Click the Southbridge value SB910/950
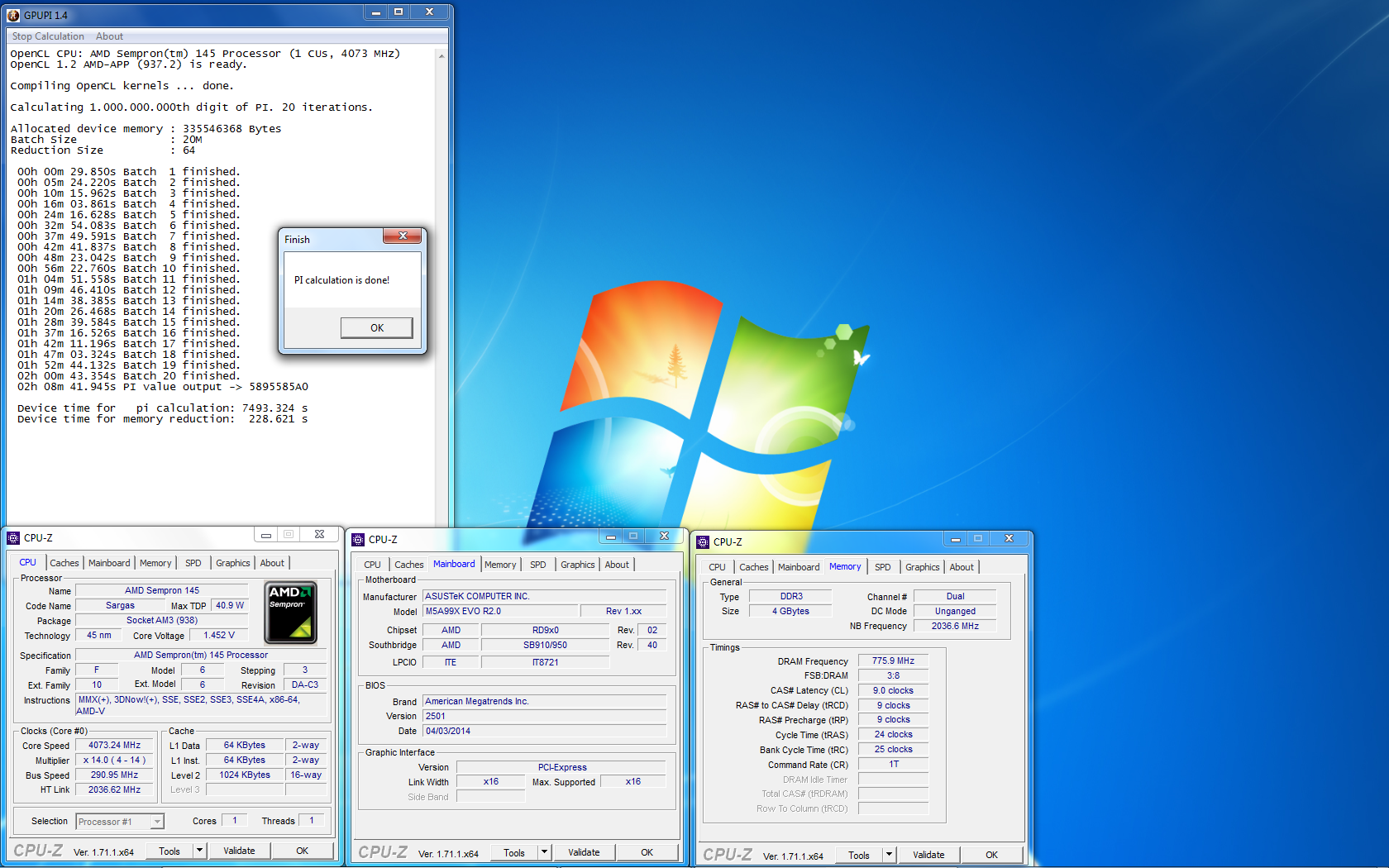The width and height of the screenshot is (1389, 868). pos(546,645)
